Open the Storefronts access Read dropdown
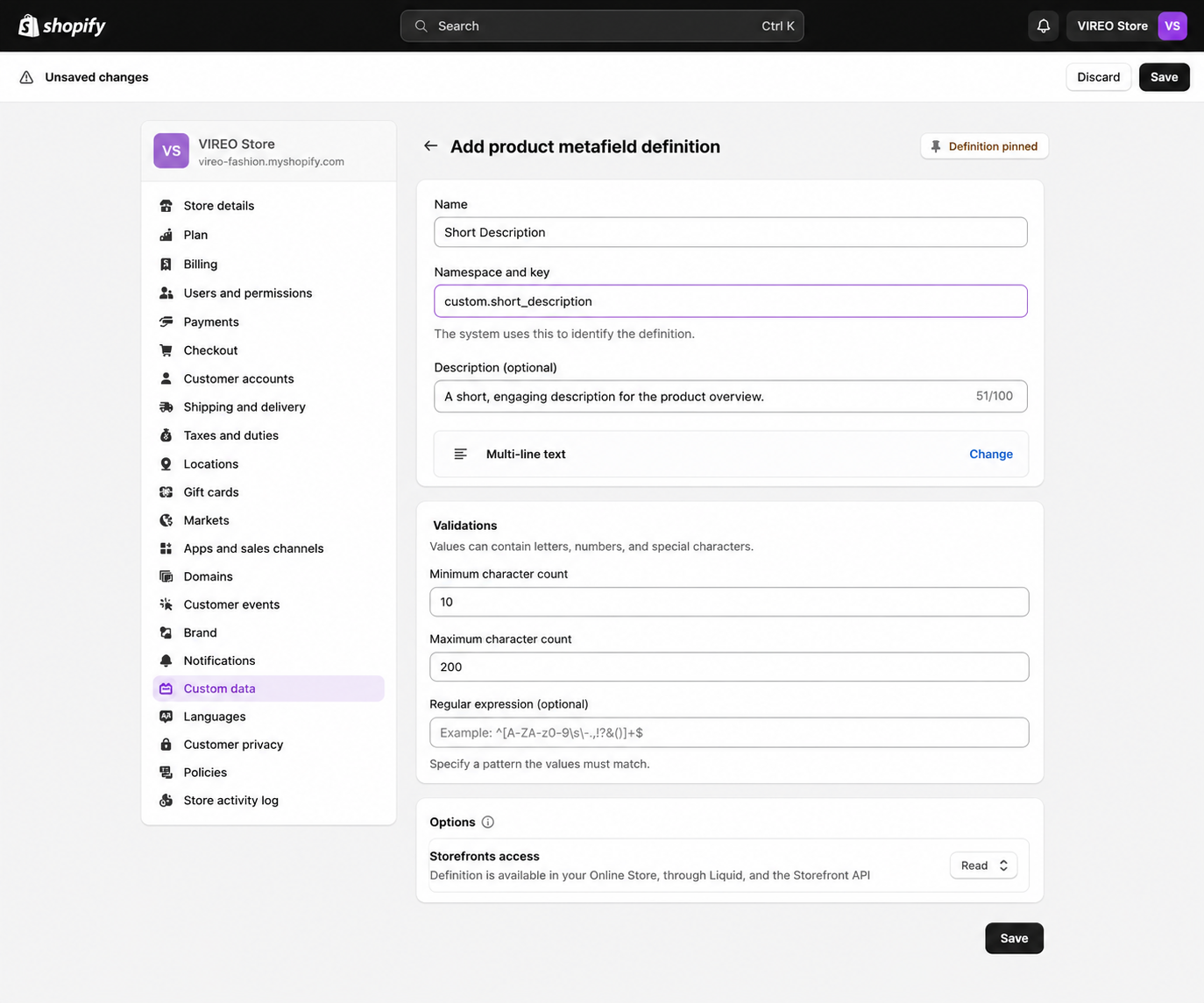 point(983,865)
